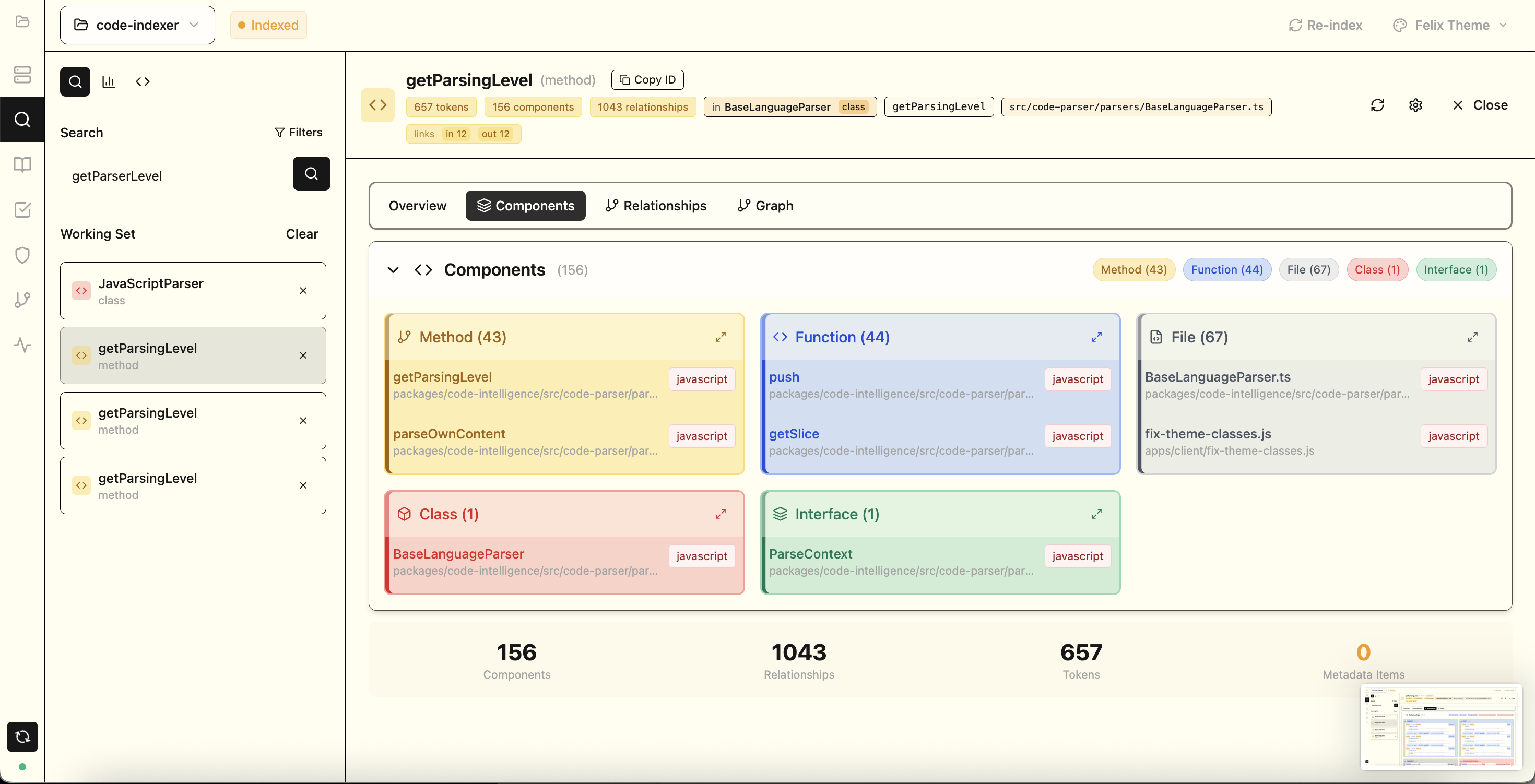Collapse the Components section chevron
The image size is (1535, 784).
coord(393,270)
